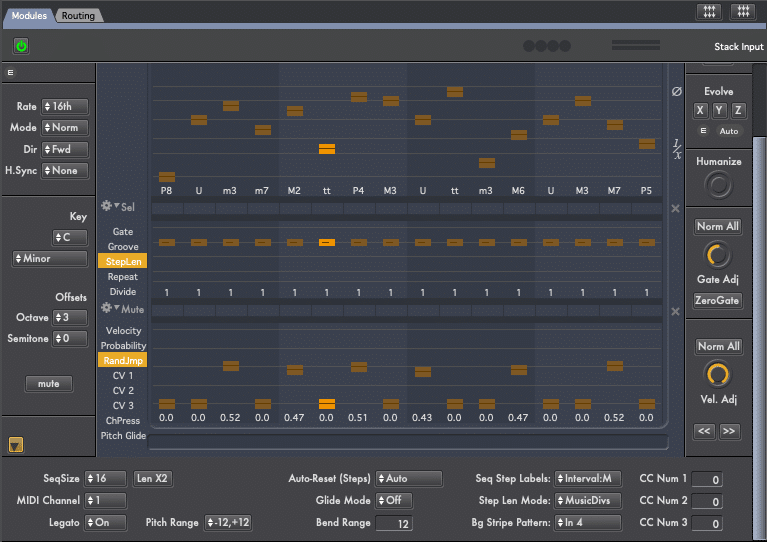Click the small E icon at left panel top
The width and height of the screenshot is (767, 542).
[10, 72]
